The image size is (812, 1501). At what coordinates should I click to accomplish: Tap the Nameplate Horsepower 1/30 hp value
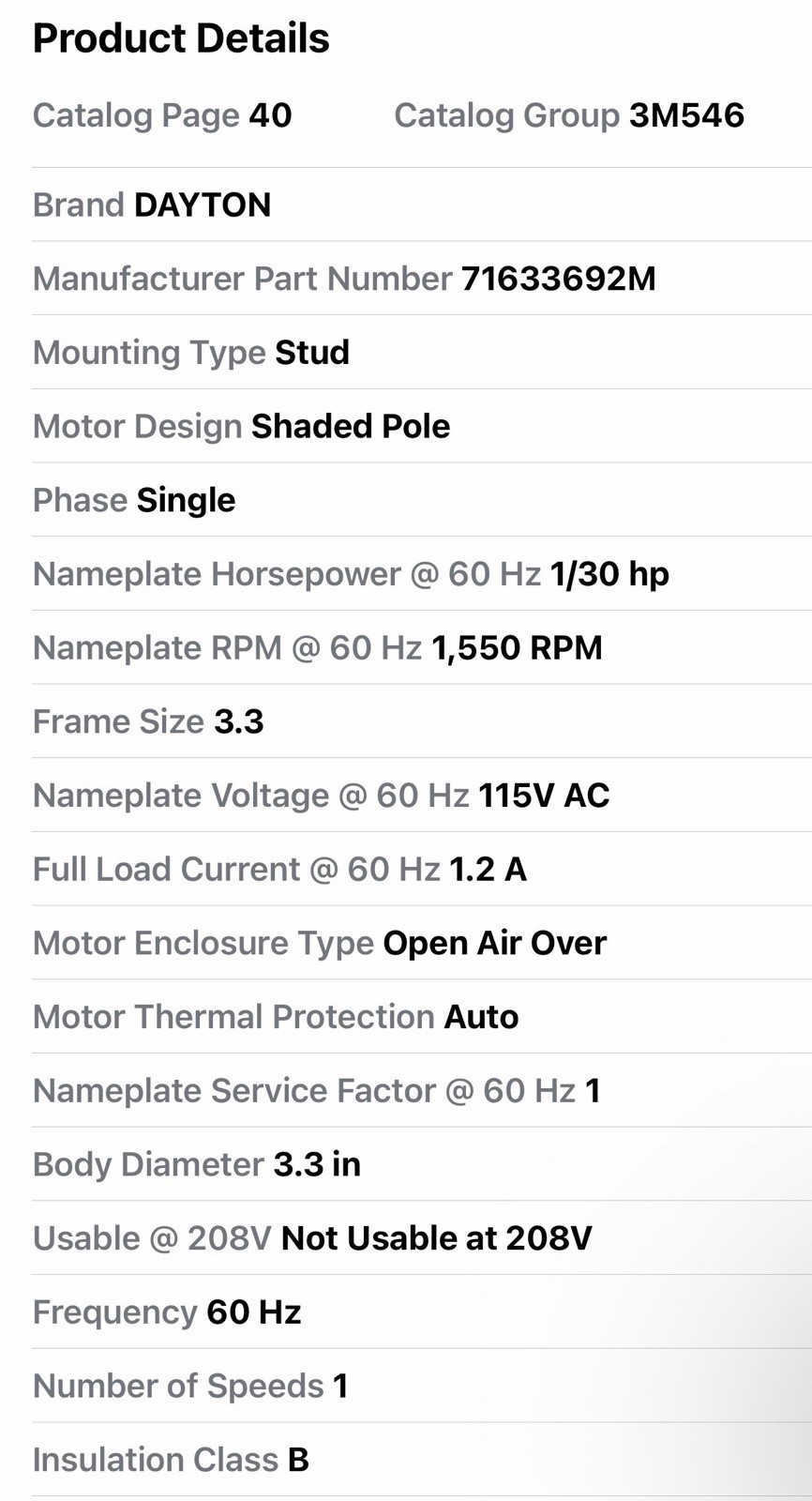(609, 573)
